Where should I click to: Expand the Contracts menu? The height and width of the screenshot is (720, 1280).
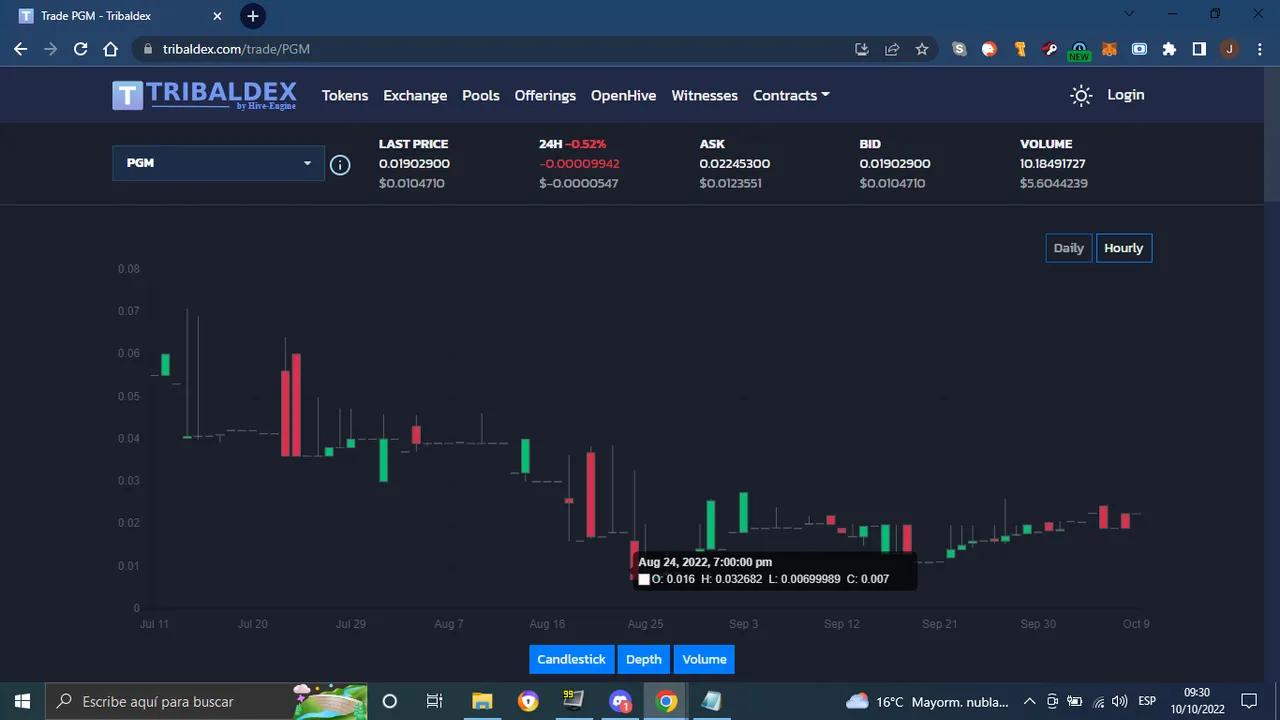(791, 95)
